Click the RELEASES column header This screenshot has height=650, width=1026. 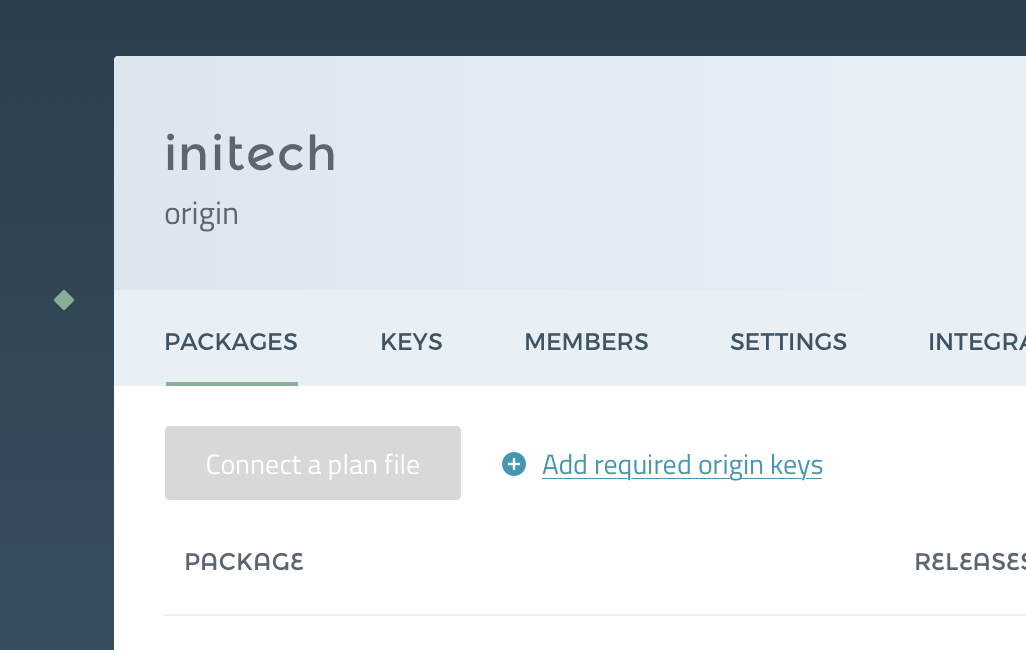coord(970,562)
